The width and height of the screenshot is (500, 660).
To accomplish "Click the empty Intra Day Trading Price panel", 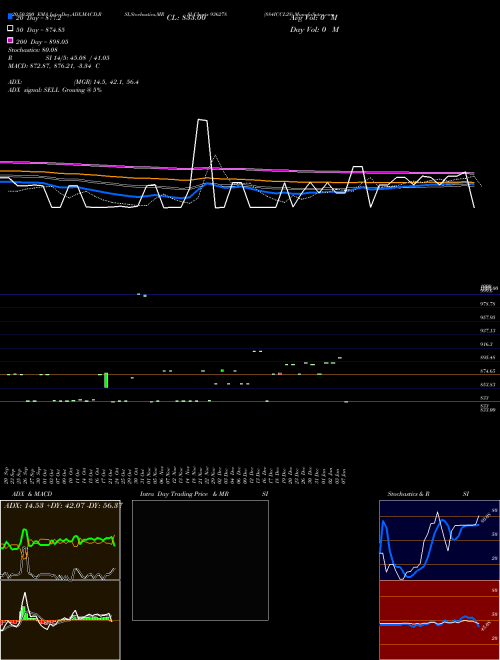I will coord(200,560).
